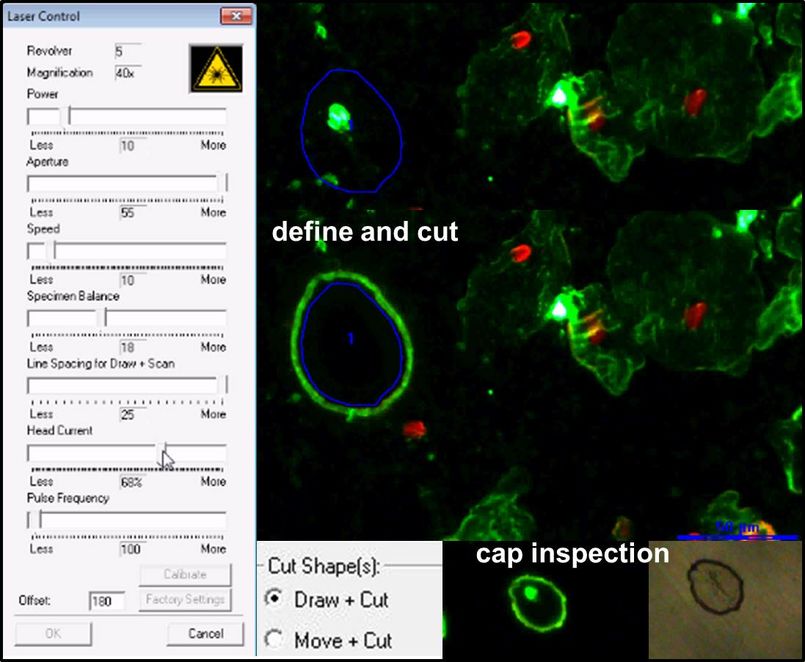Close the Laser Control dialog
The image size is (805, 662).
pyautogui.click(x=235, y=17)
